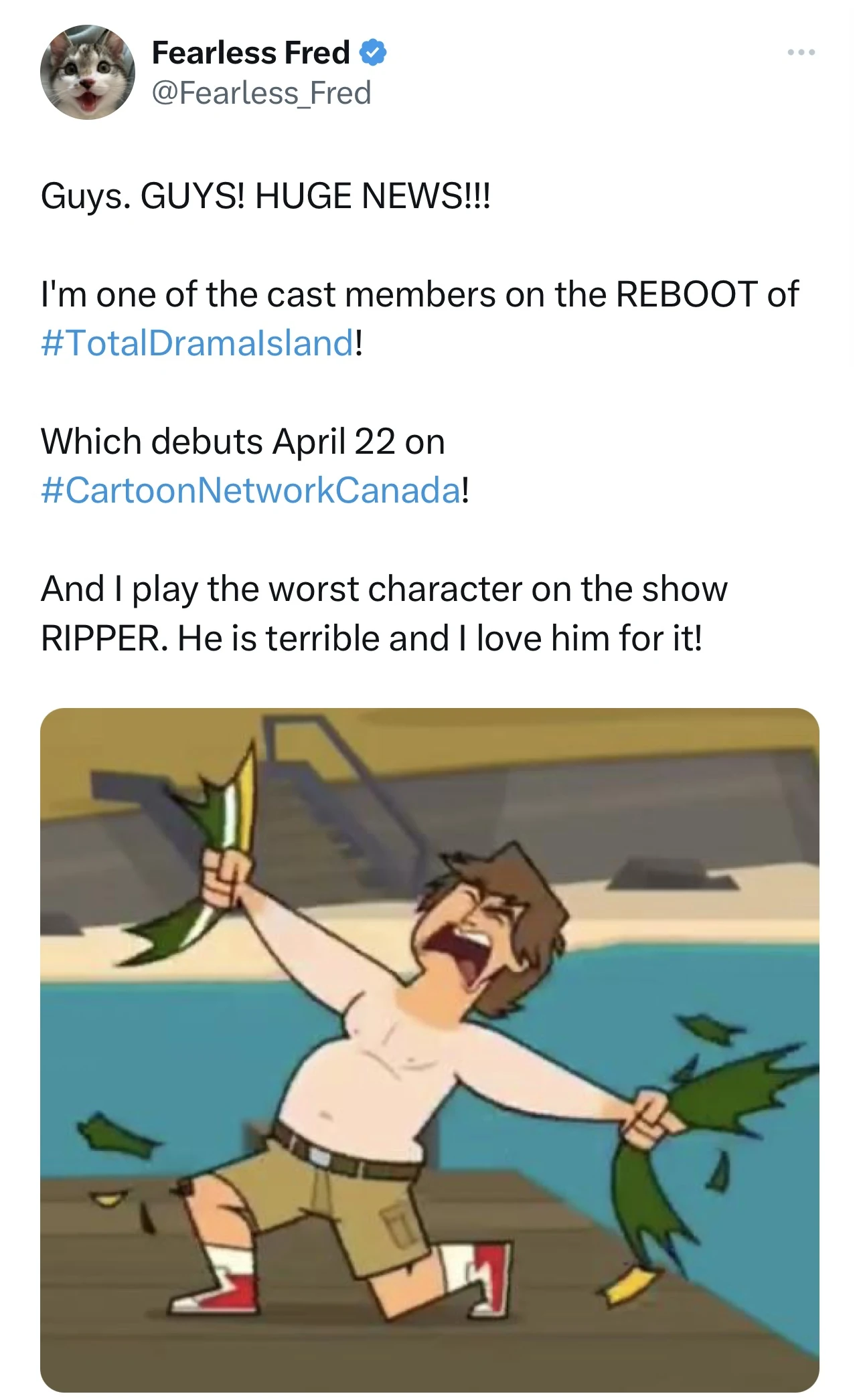Click the Fearless Fred display name

point(250,53)
